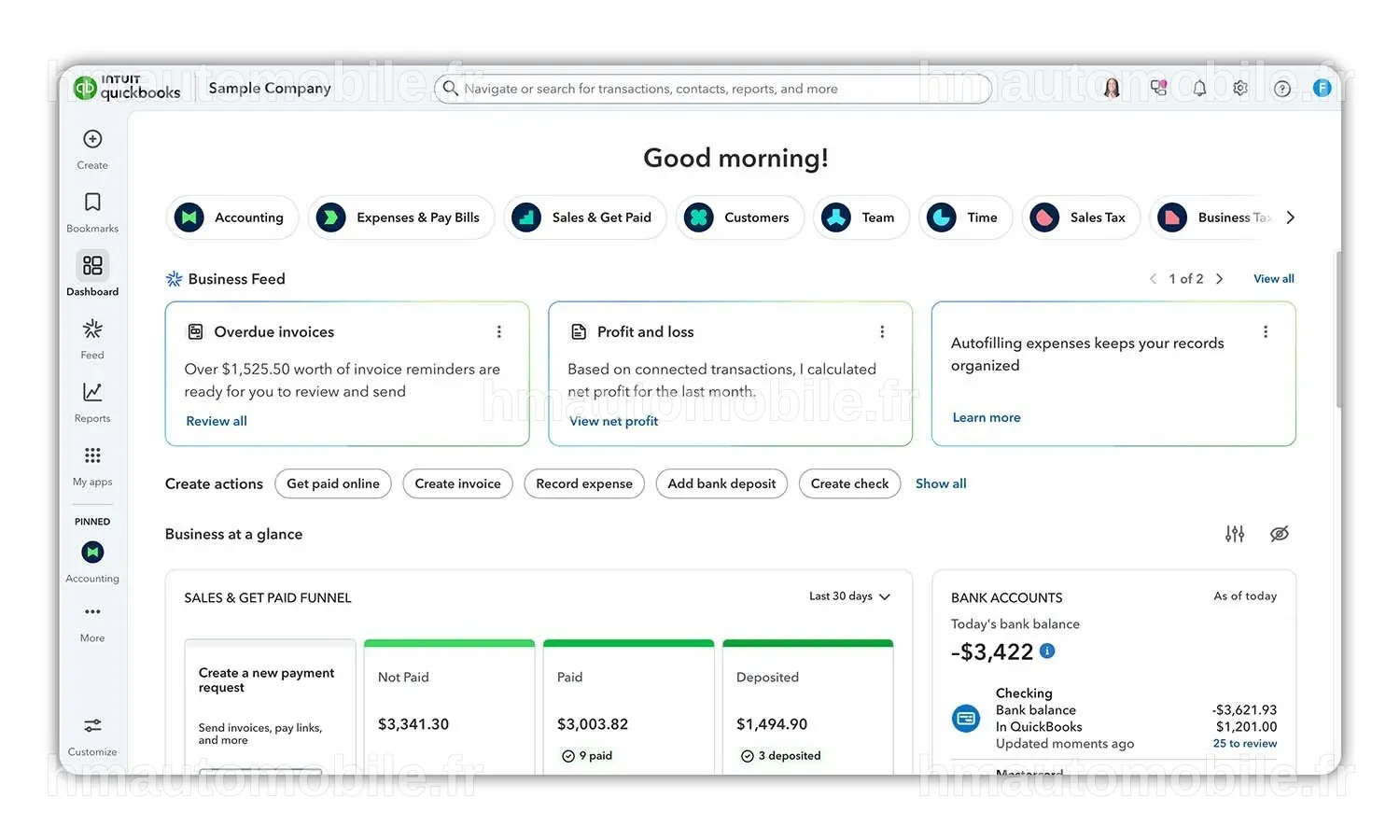The width and height of the screenshot is (1400, 840).
Task: Click Sample Company name in header
Action: click(270, 88)
